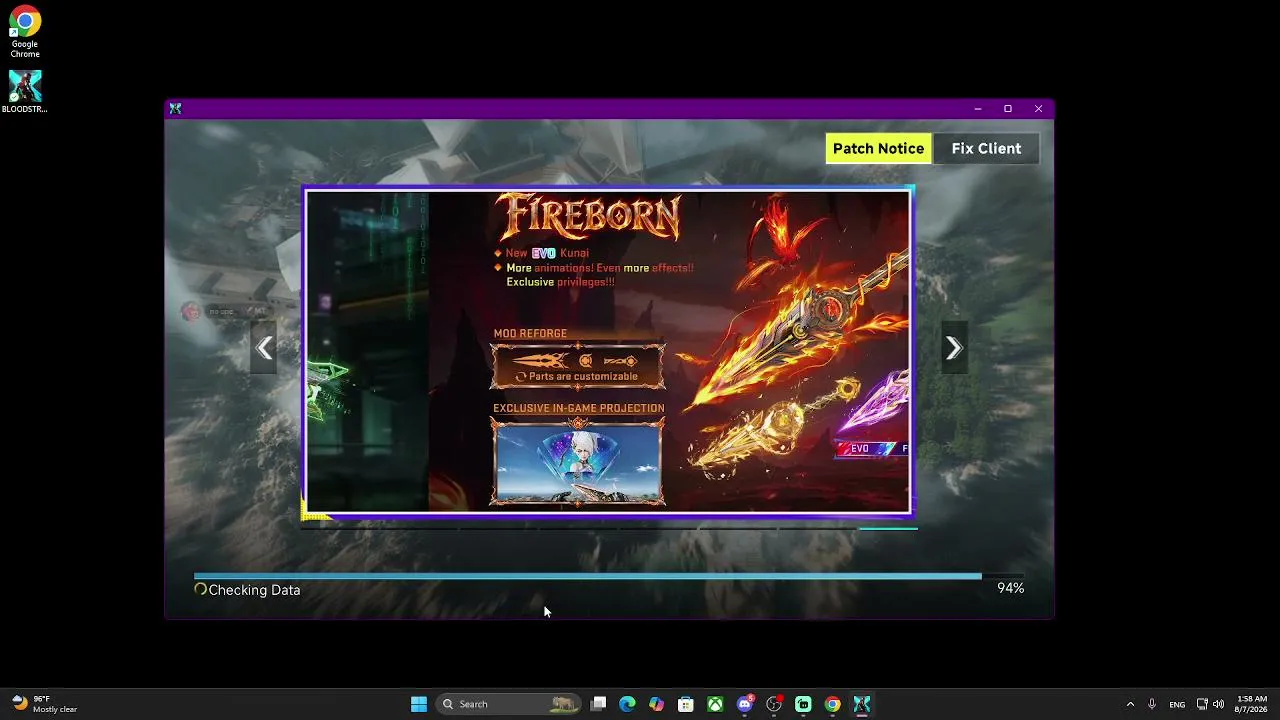Viewport: 1280px width, 720px height.
Task: Click the Fix Client button
Action: [986, 149]
